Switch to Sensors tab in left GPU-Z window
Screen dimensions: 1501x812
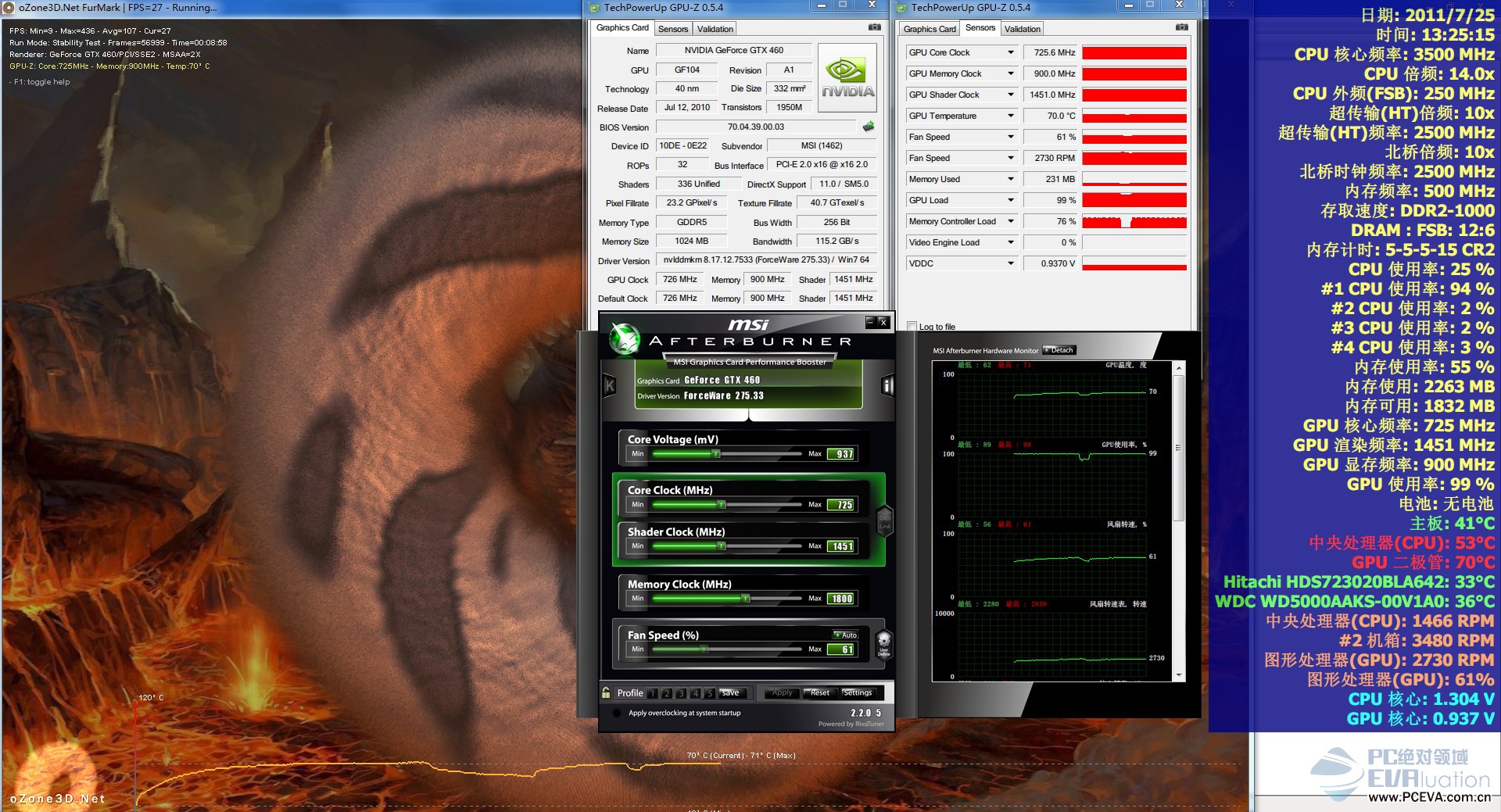pos(673,29)
